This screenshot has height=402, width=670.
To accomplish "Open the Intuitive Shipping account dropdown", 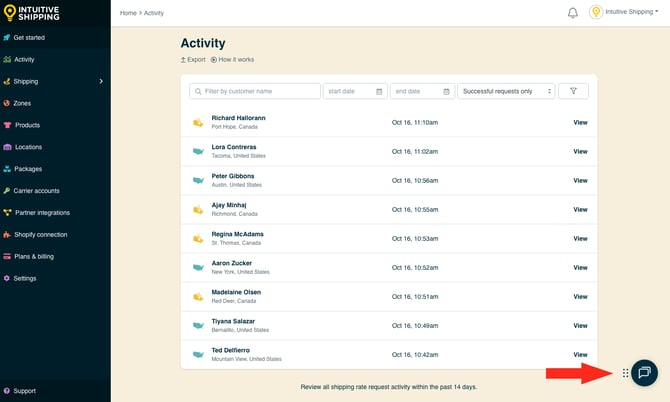I will click(x=632, y=12).
